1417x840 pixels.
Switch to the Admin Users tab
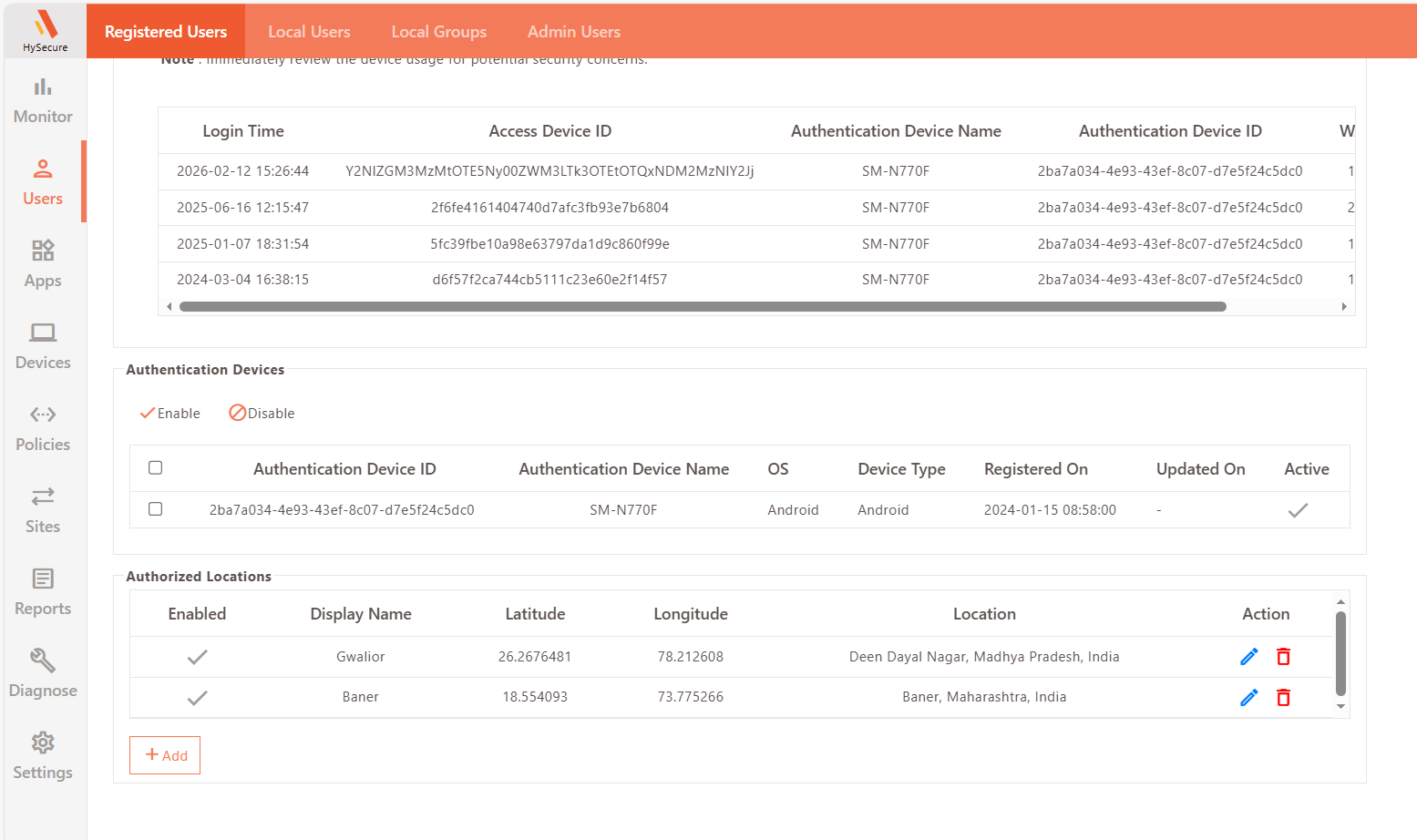click(573, 32)
